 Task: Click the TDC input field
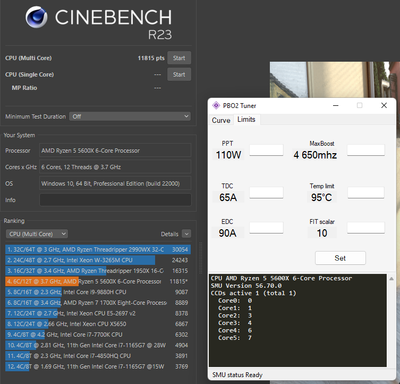point(266,193)
